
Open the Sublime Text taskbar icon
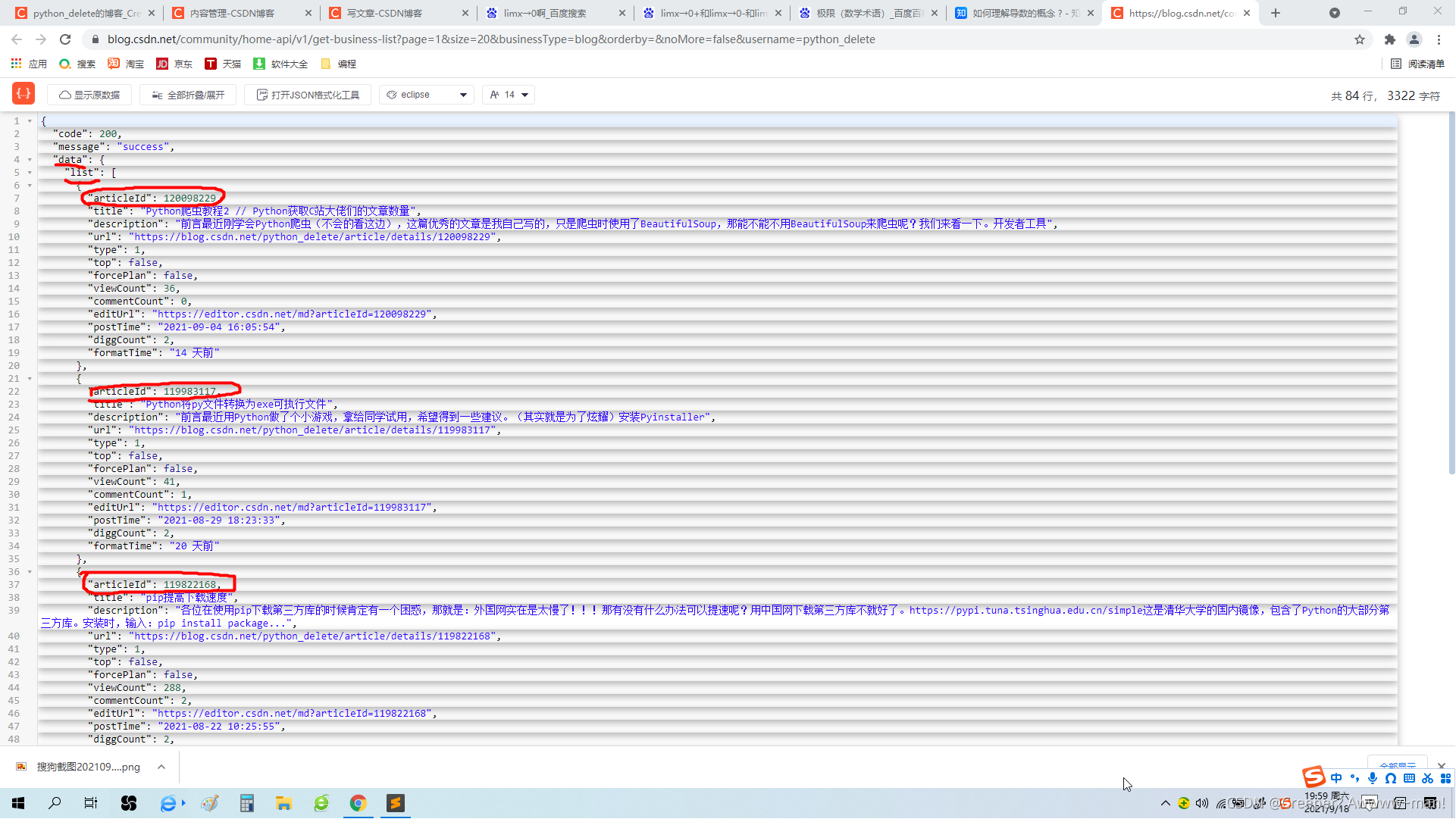click(396, 803)
